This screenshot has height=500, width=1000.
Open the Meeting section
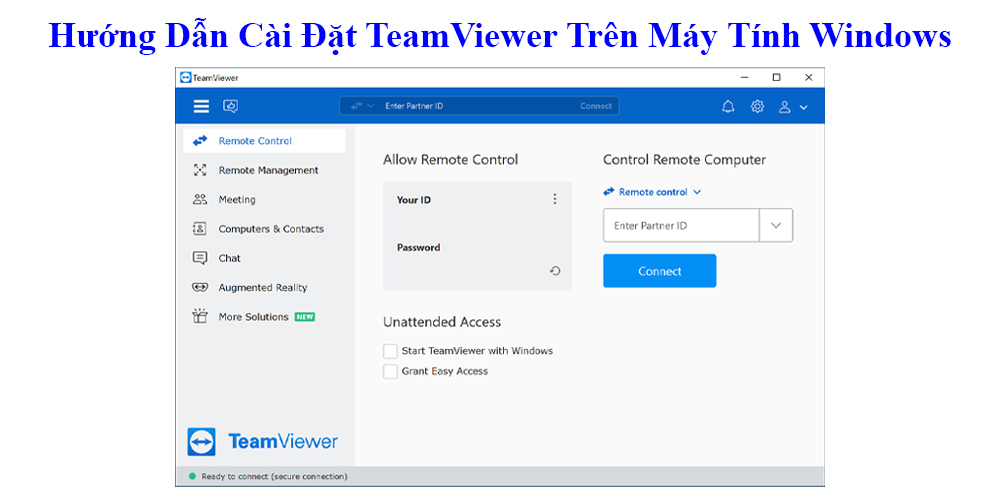click(264, 200)
